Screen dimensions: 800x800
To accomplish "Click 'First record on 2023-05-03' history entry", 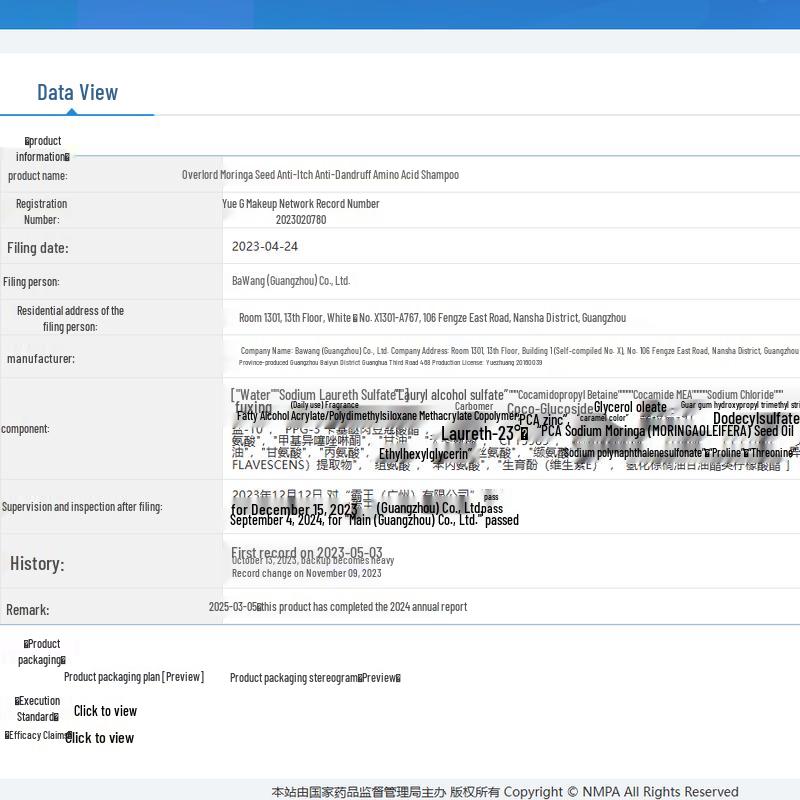I will coord(307,552).
